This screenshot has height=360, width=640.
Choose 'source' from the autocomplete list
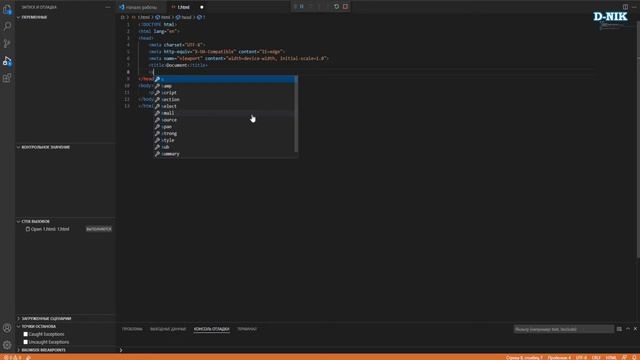[x=225, y=120]
